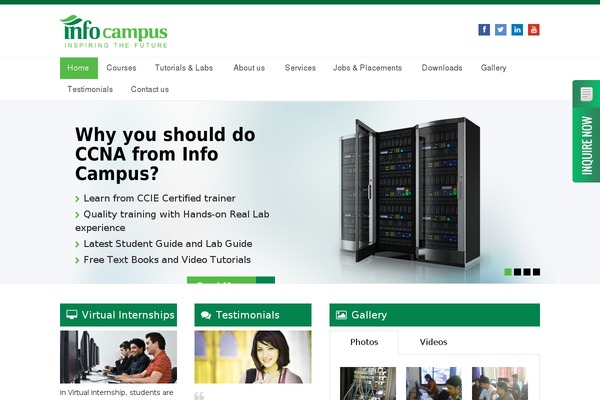Image resolution: width=600 pixels, height=400 pixels.
Task: Select the fourth slider dot
Action: [536, 272]
